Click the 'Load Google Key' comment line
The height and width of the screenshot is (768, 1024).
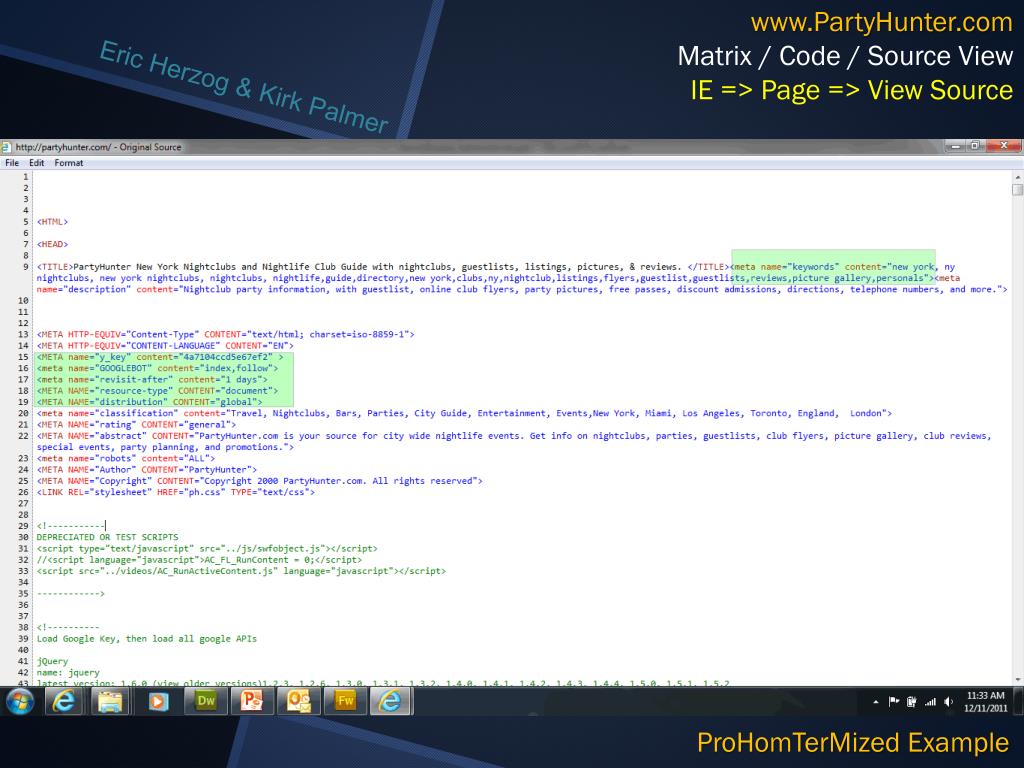tap(147, 639)
